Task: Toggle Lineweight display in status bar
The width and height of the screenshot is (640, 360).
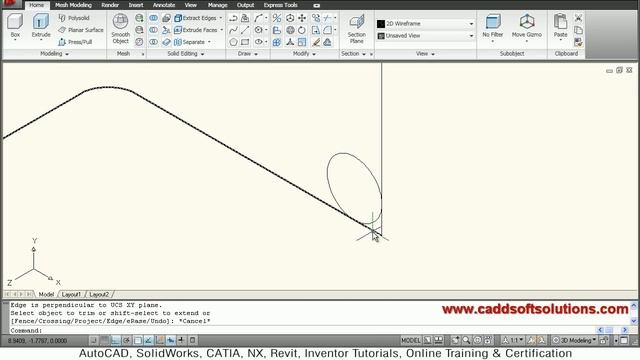Action: tap(182, 340)
